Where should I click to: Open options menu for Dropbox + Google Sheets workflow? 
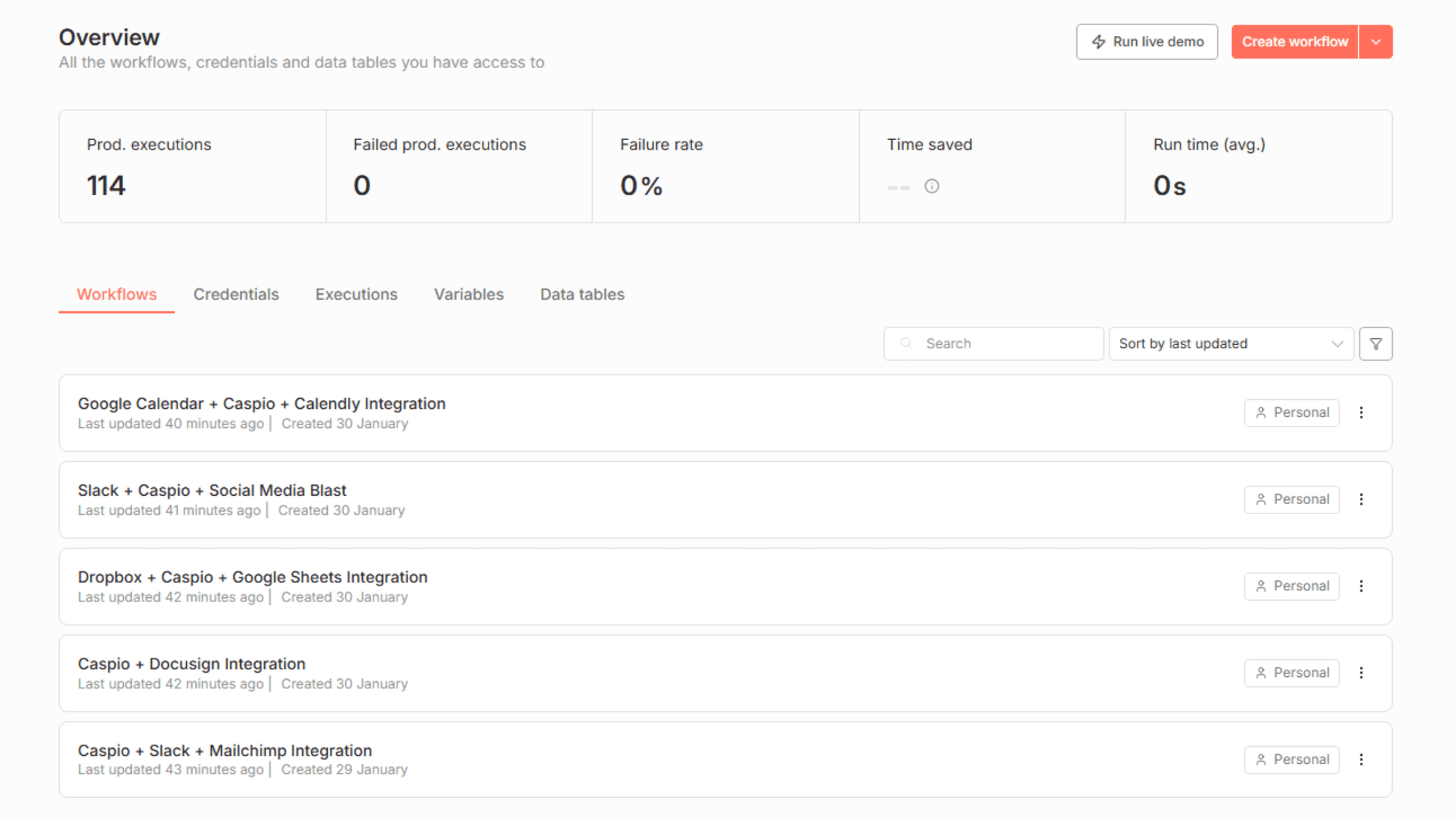click(1361, 586)
